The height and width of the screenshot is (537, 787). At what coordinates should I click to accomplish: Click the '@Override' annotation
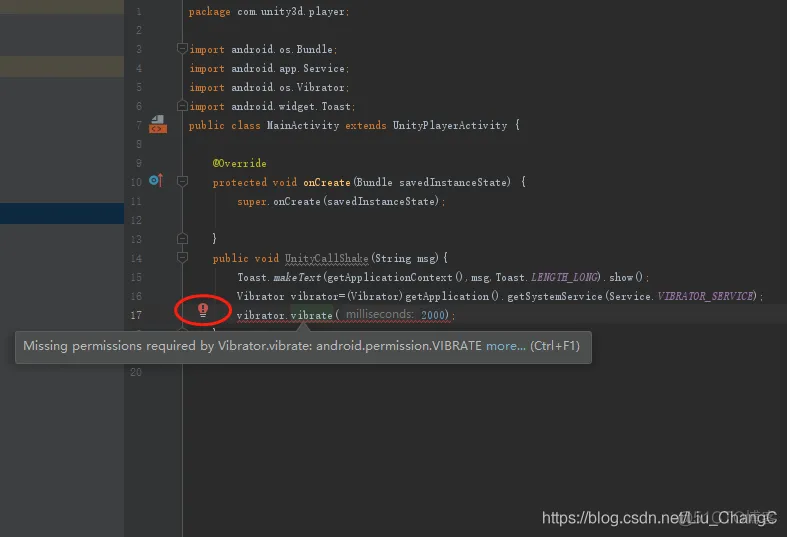click(x=239, y=163)
